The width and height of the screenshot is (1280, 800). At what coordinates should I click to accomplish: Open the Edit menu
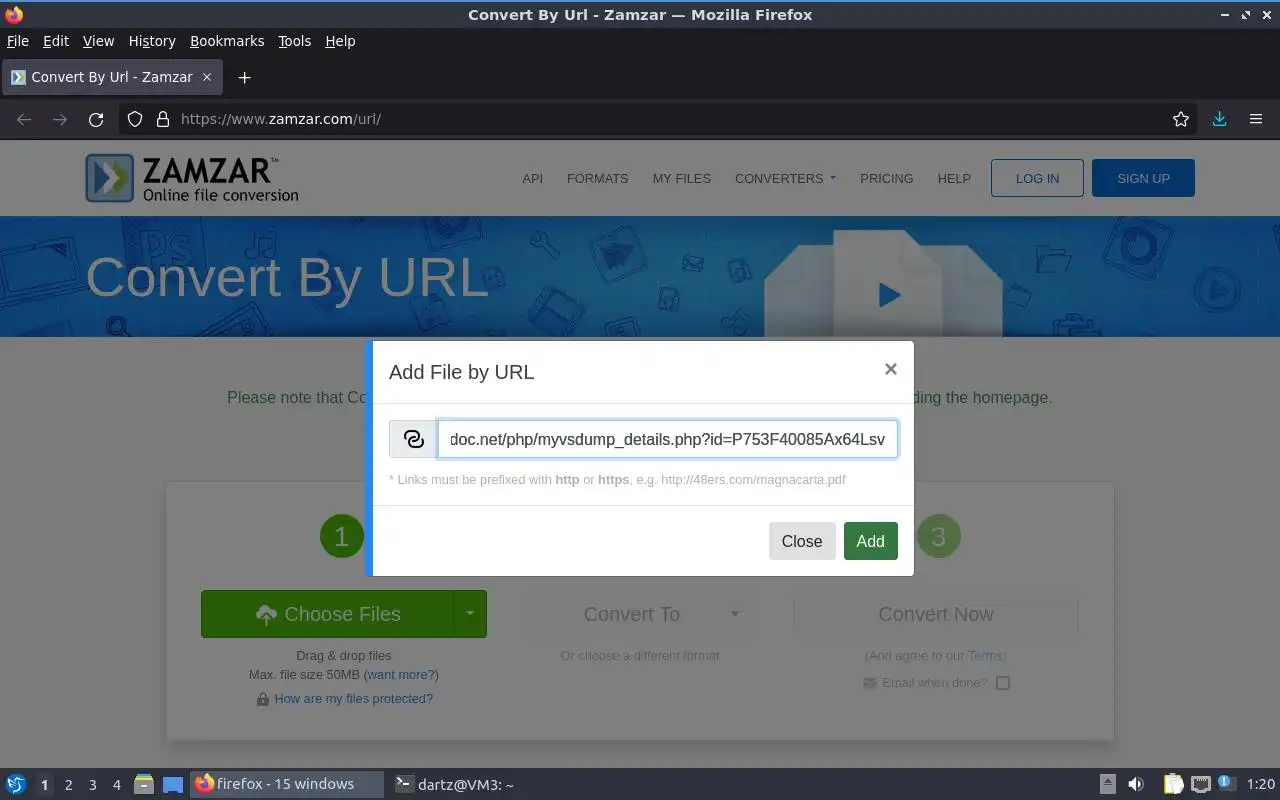(x=56, y=41)
